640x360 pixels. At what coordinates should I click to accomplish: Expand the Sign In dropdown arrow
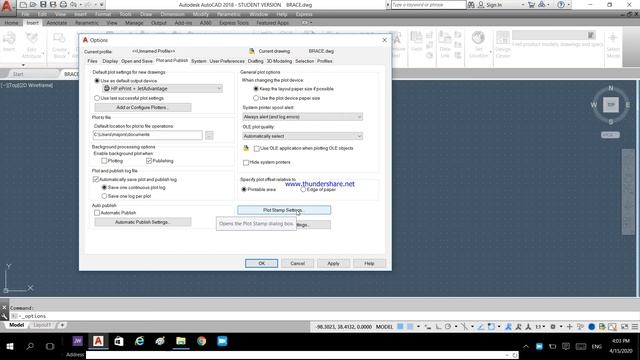(x=523, y=5)
